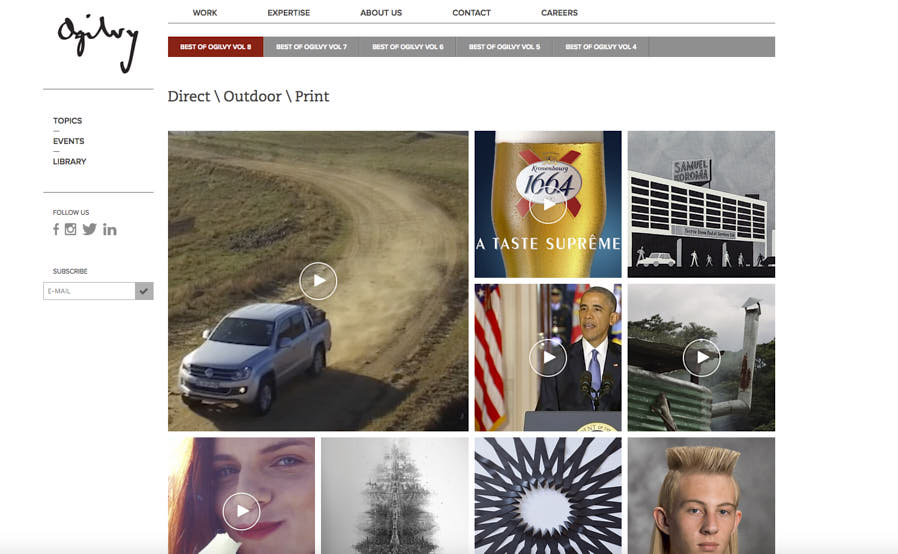Switch to Best of Ogilvy Vol 4 tab

click(601, 47)
